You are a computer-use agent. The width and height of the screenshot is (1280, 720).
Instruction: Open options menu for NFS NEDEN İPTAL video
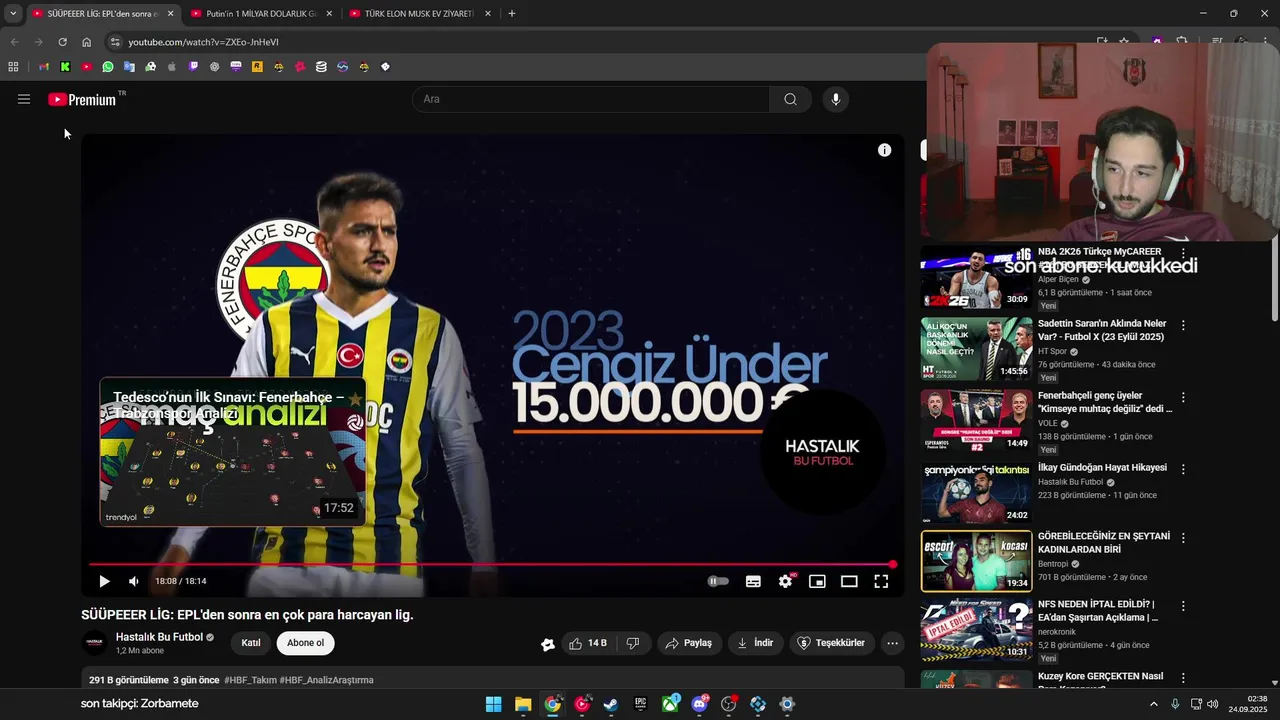[1183, 606]
